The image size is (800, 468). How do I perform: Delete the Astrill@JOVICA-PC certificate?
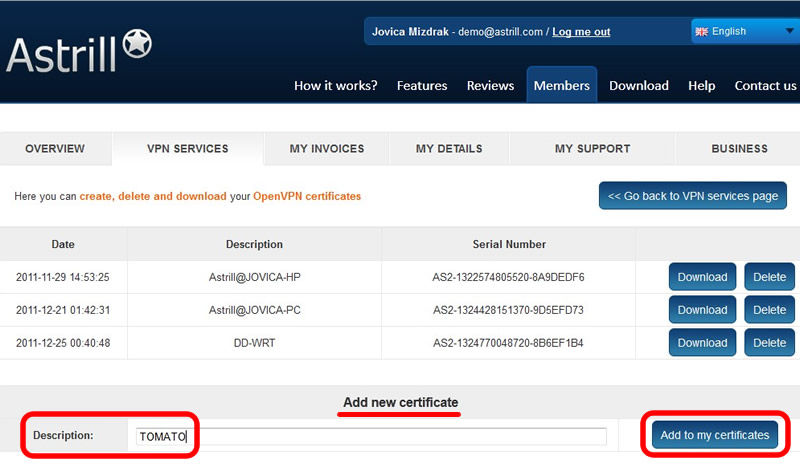(x=769, y=310)
